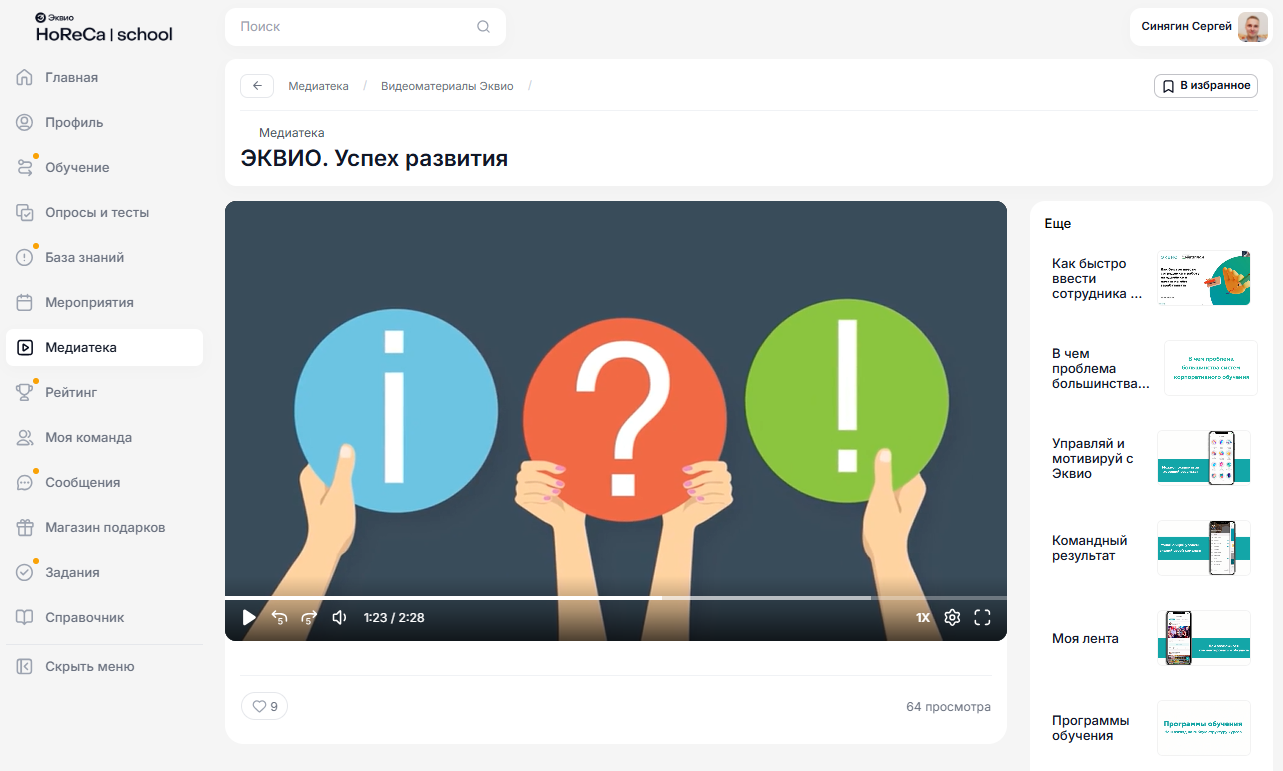Click the 1:23 / 2:28 time display
The image size is (1283, 771).
394,618
